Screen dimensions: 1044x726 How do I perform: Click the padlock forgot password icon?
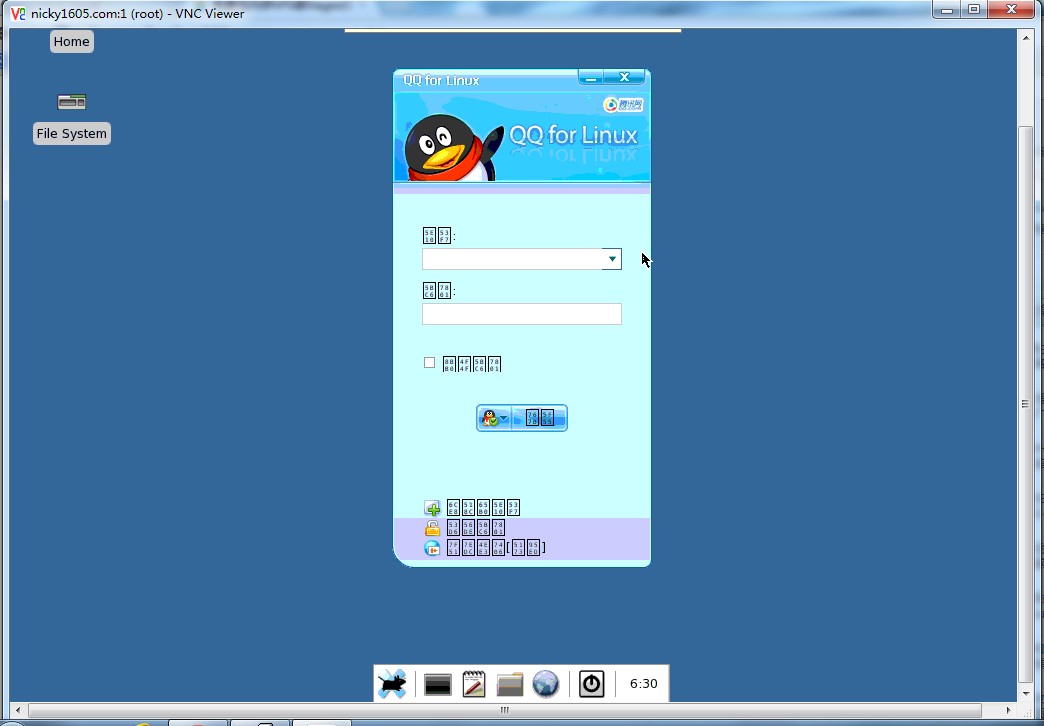click(x=432, y=528)
